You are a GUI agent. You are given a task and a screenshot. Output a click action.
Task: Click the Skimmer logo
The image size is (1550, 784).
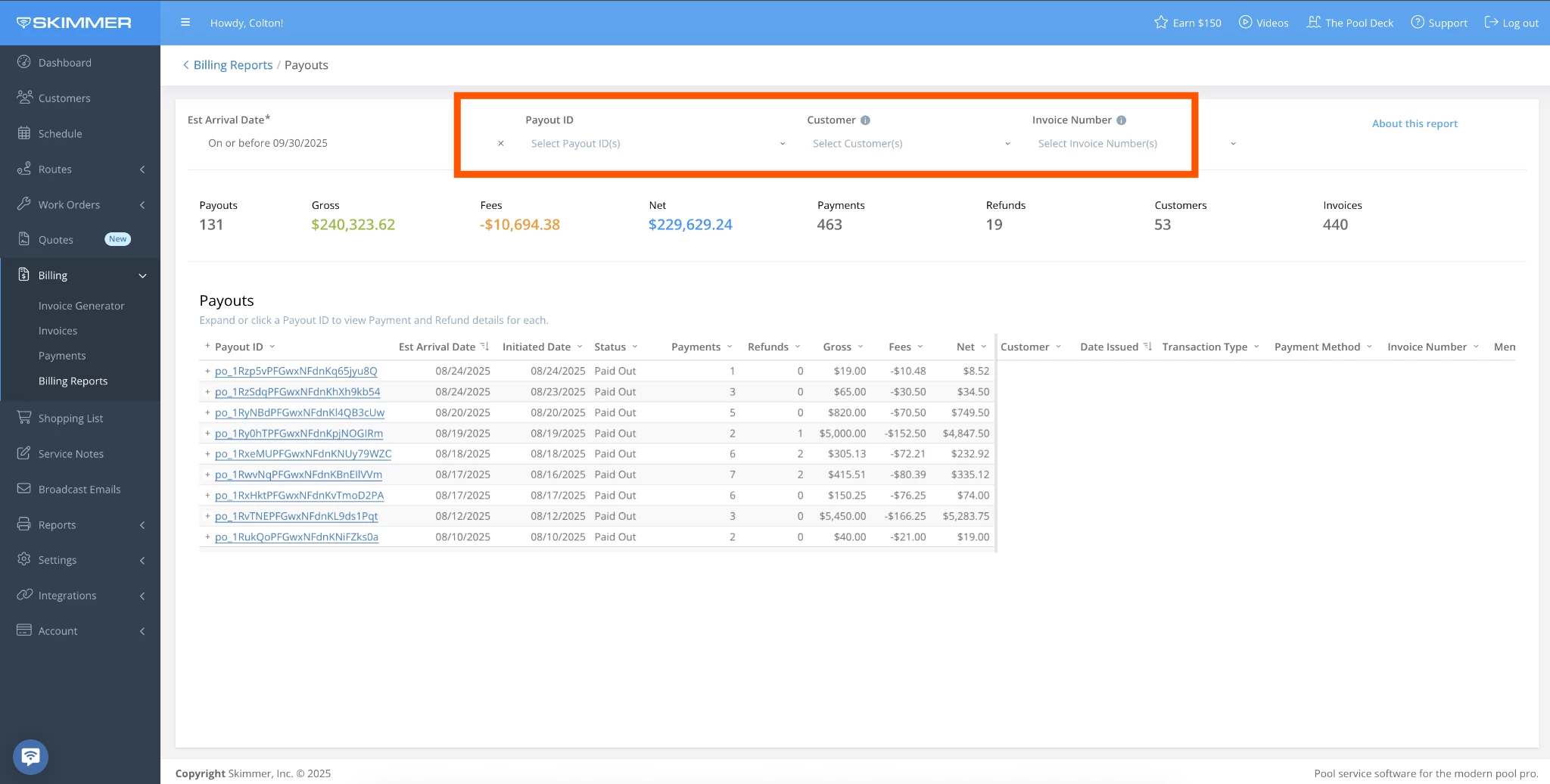pos(74,23)
